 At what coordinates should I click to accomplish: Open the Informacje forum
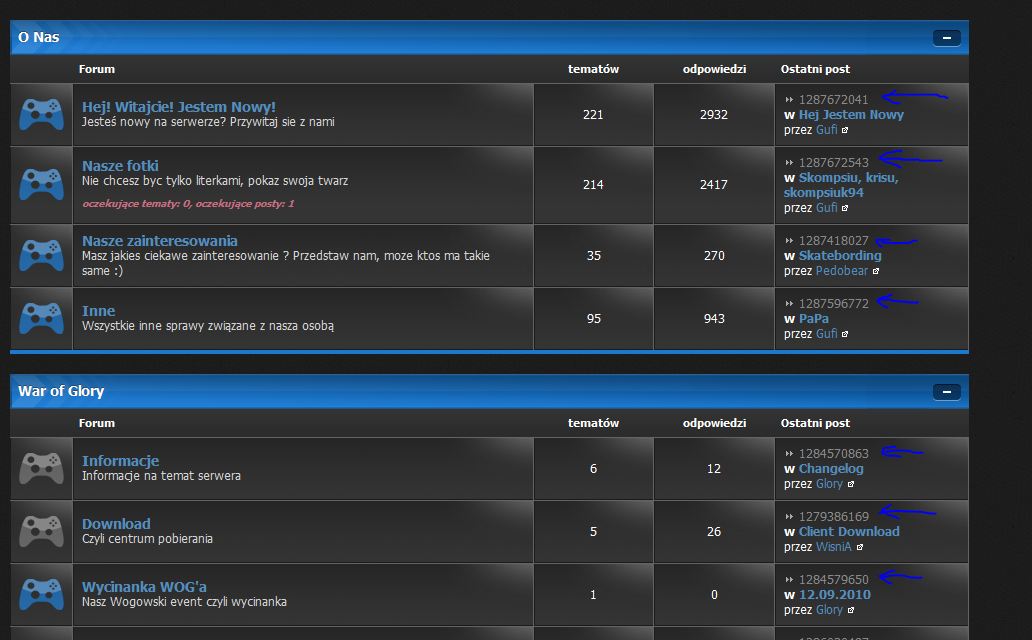coord(120,461)
